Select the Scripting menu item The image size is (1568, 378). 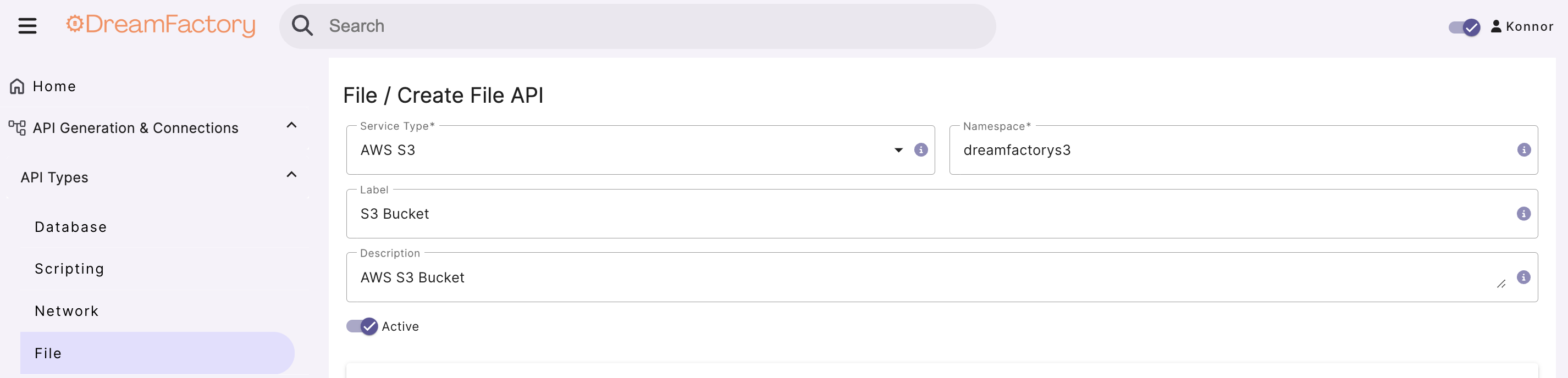tap(69, 268)
